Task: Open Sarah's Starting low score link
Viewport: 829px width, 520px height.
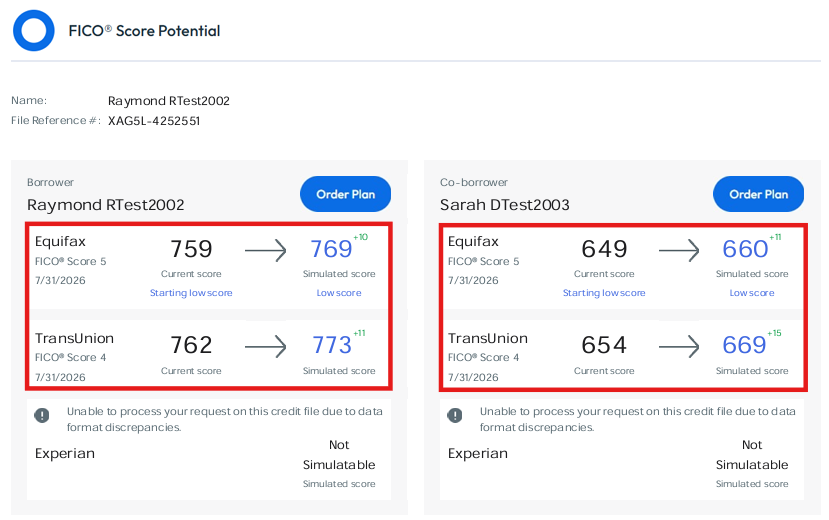Action: [604, 293]
